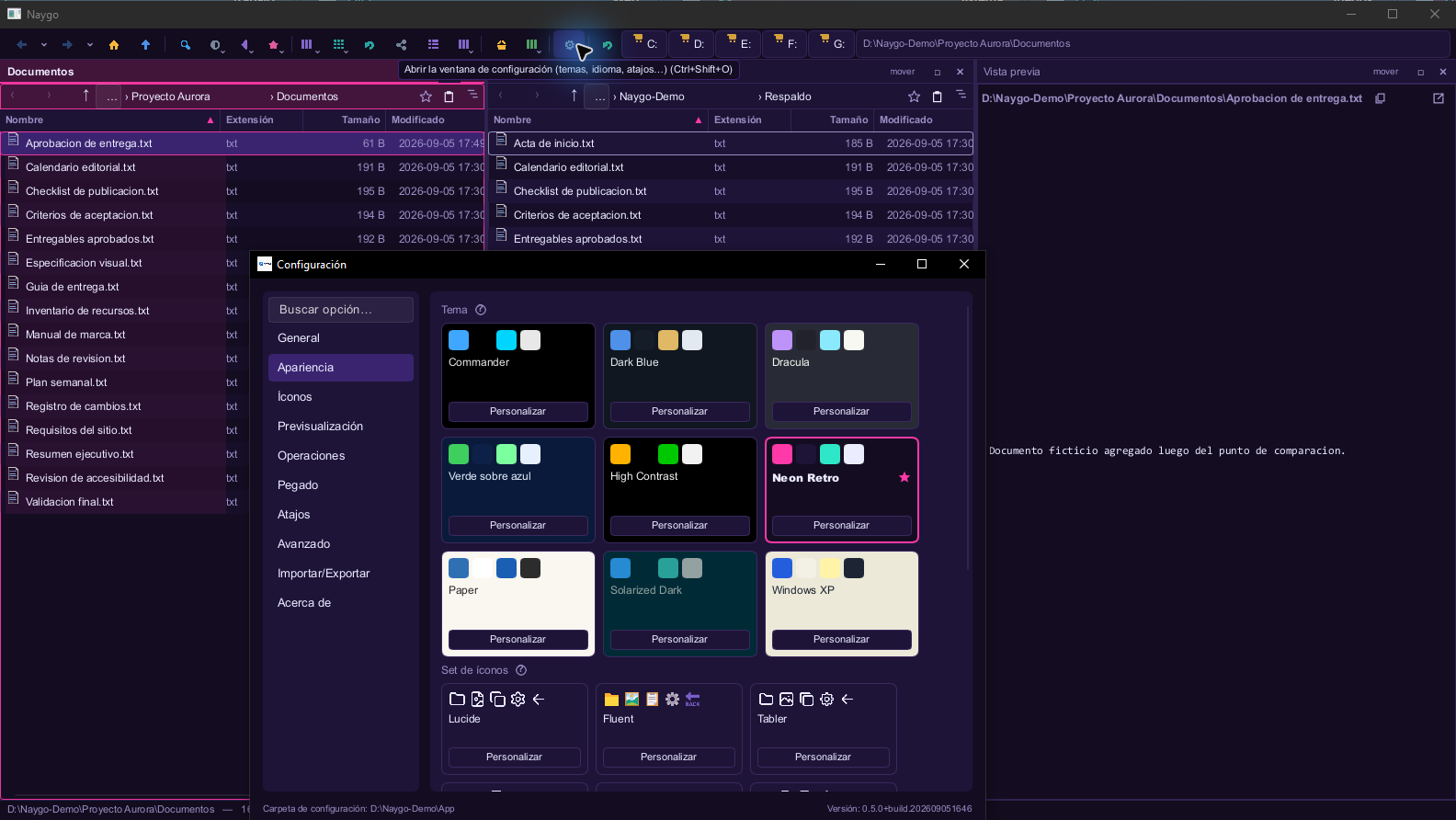Viewport: 1456px width, 820px height.
Task: Go to Importar/Exportar settings
Action: pos(341,574)
